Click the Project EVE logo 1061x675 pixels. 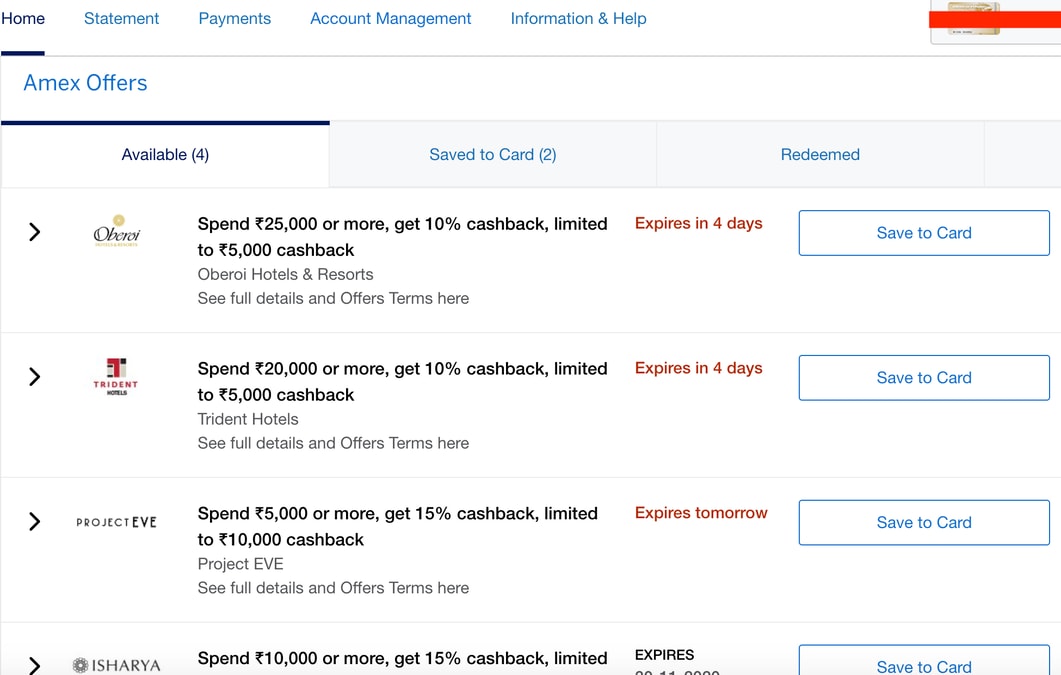click(x=116, y=522)
